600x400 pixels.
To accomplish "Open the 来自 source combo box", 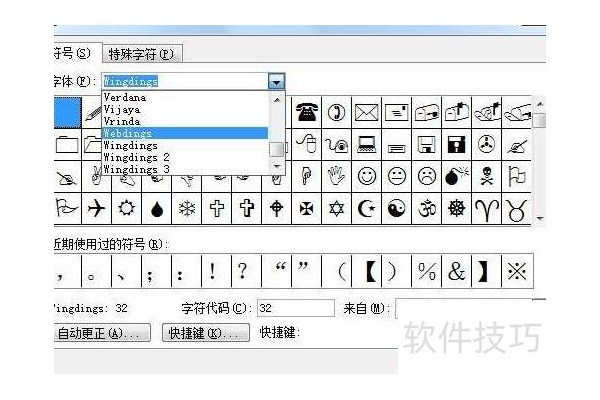I will (x=471, y=309).
